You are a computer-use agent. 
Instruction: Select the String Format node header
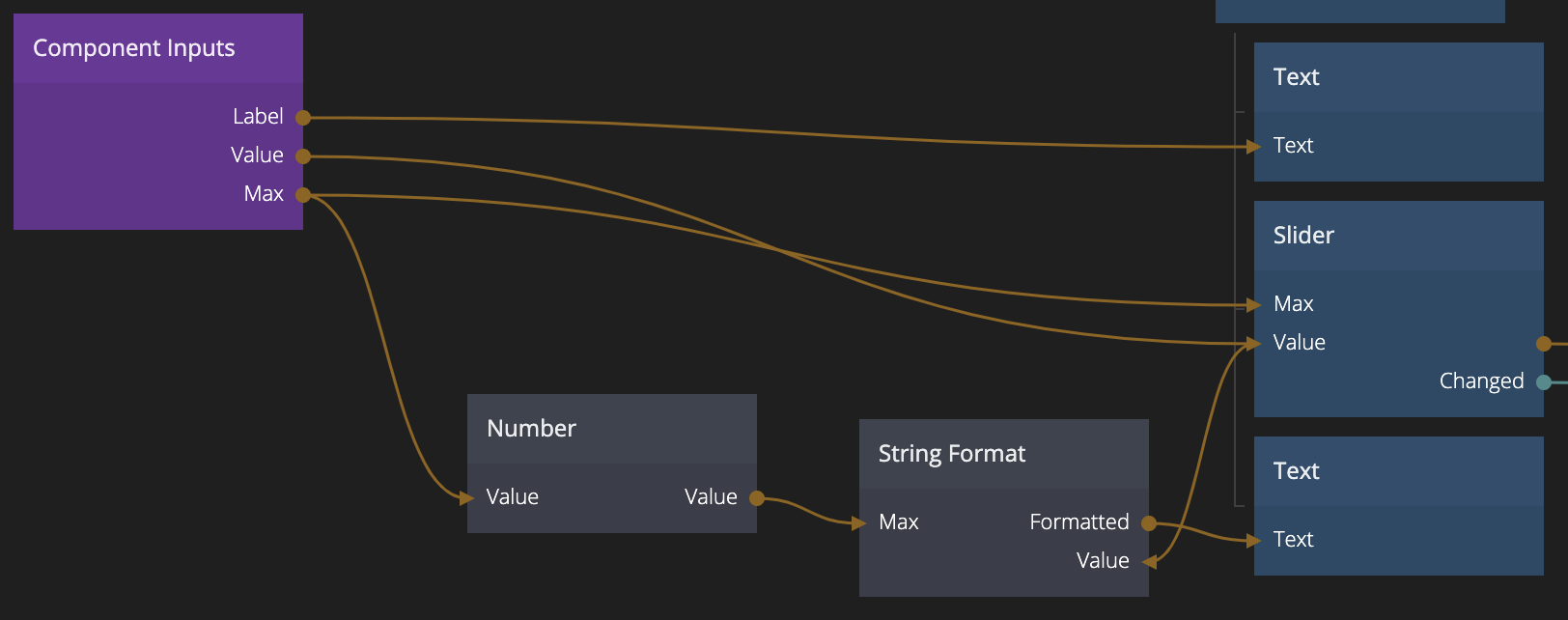[952, 454]
